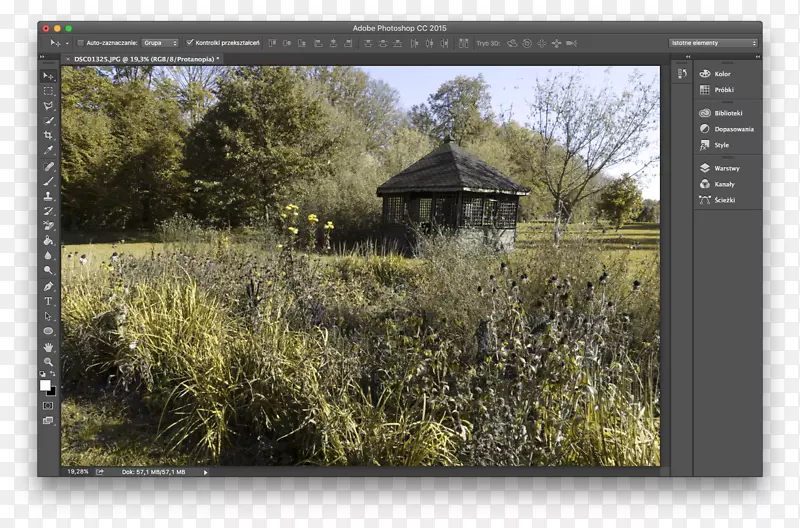Image resolution: width=800 pixels, height=528 pixels.
Task: Enable the Auto-zaznaczanie checkbox
Action: 81,43
